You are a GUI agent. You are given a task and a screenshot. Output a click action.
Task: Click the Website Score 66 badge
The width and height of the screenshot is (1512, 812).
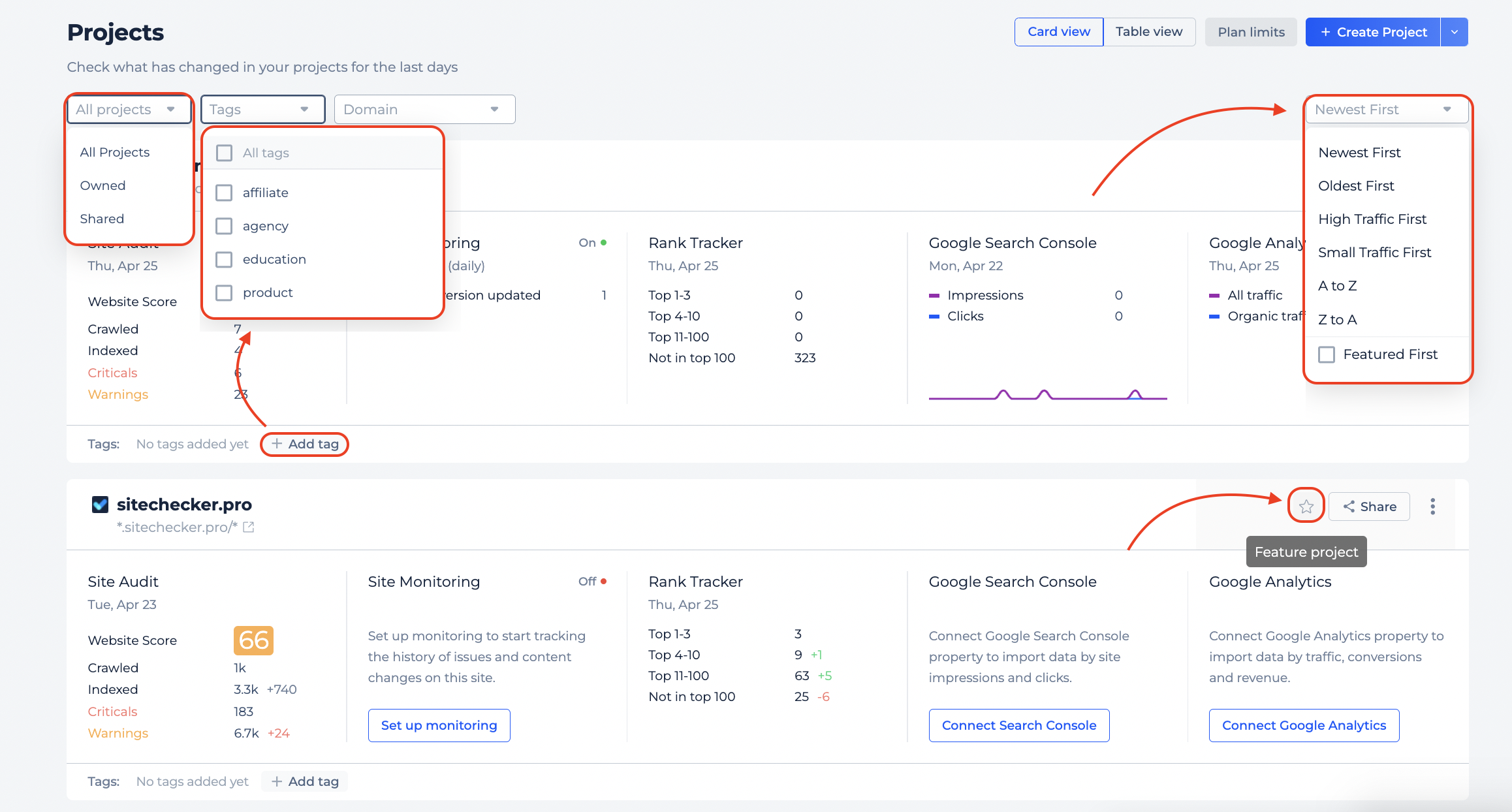pyautogui.click(x=253, y=640)
